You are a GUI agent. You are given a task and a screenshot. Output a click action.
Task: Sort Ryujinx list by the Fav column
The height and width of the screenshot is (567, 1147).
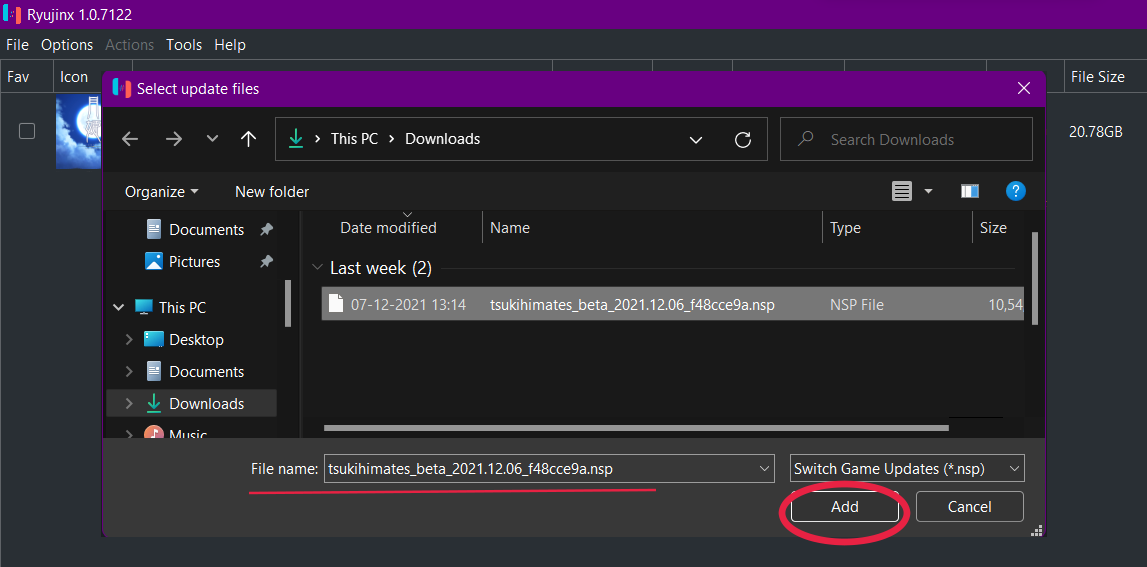coord(18,76)
